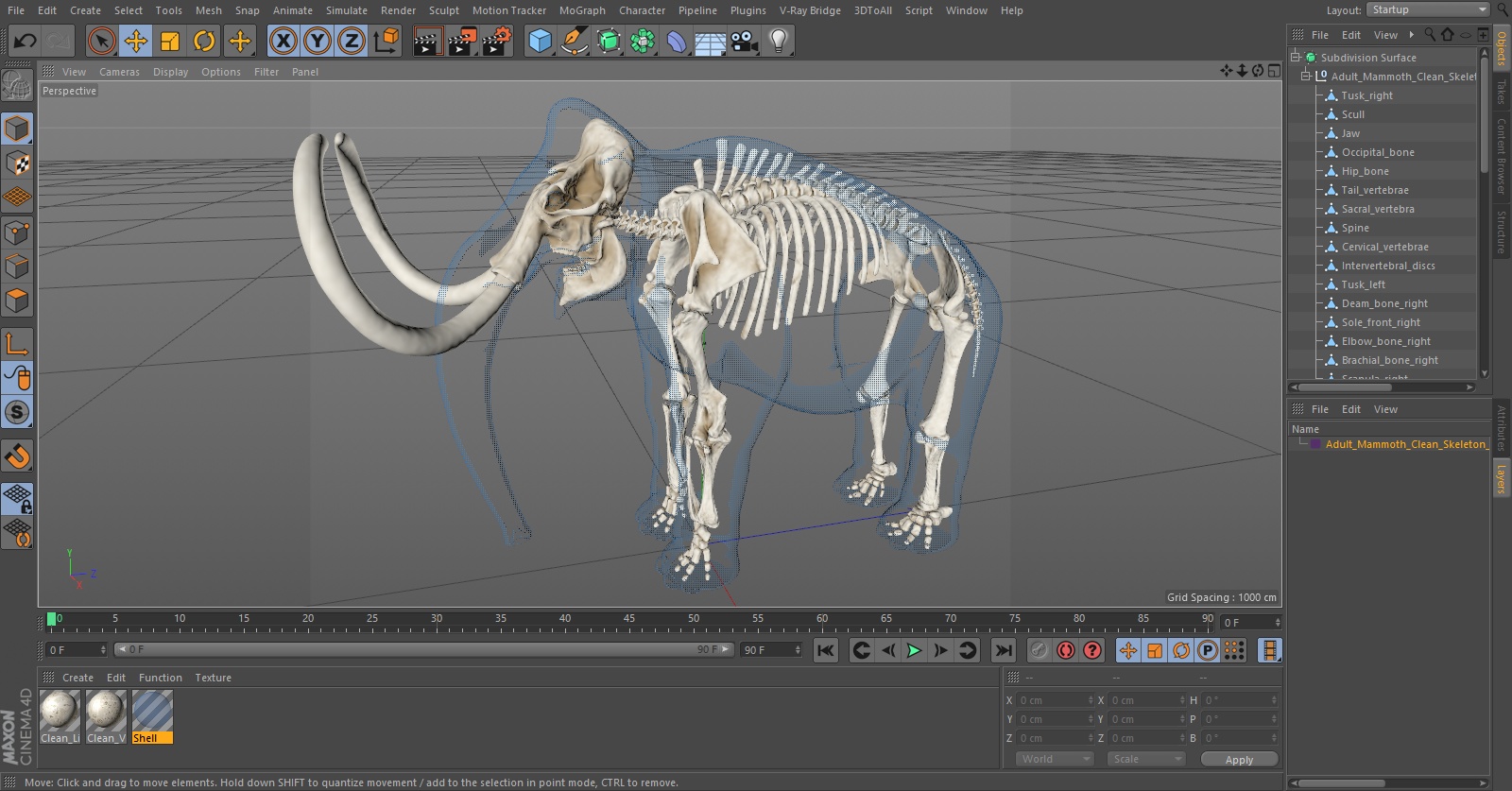Open the spline pen tool
Image resolution: width=1512 pixels, height=791 pixels.
(x=575, y=41)
